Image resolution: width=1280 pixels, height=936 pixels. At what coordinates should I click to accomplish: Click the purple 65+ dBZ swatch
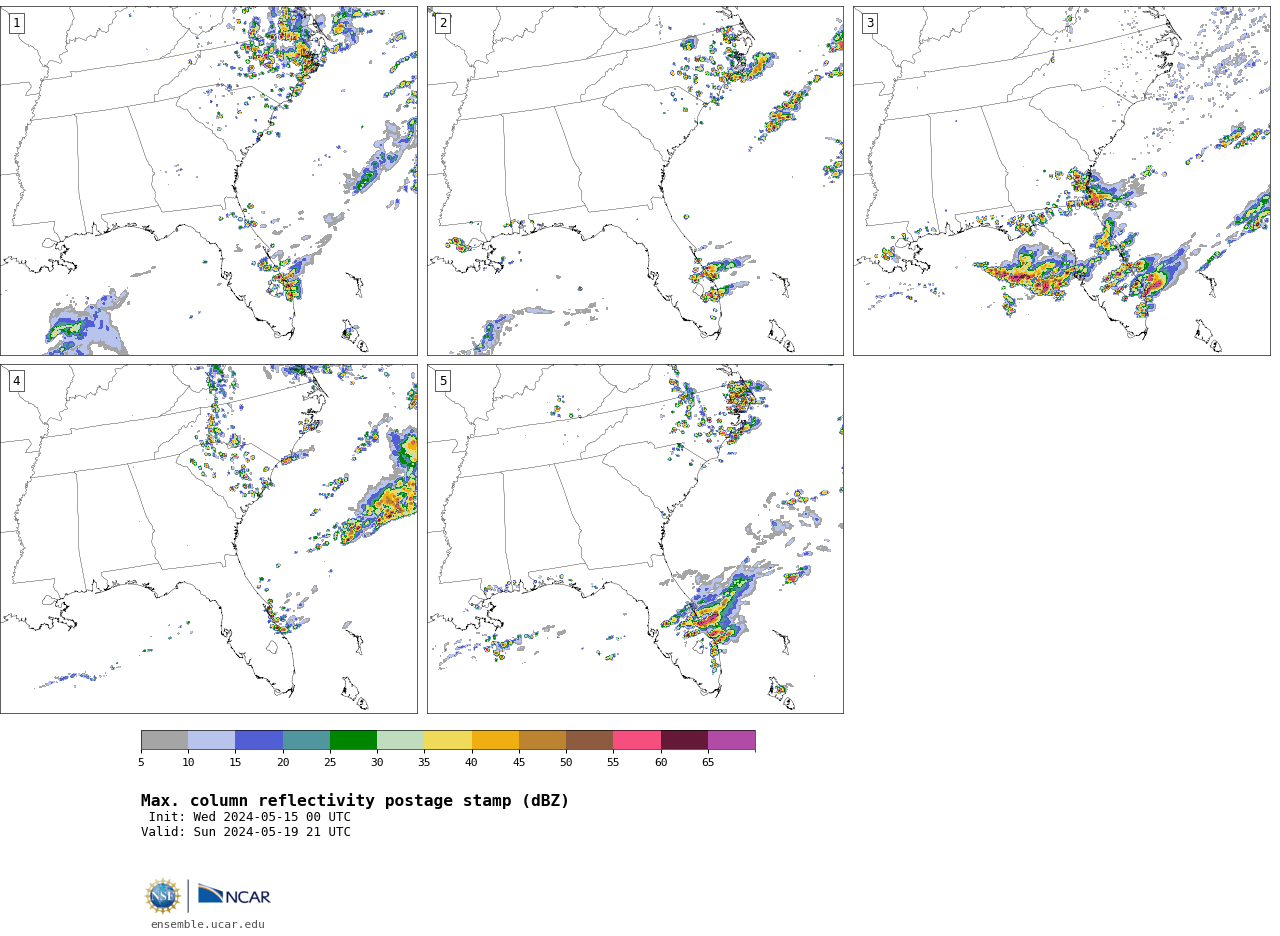[x=731, y=740]
